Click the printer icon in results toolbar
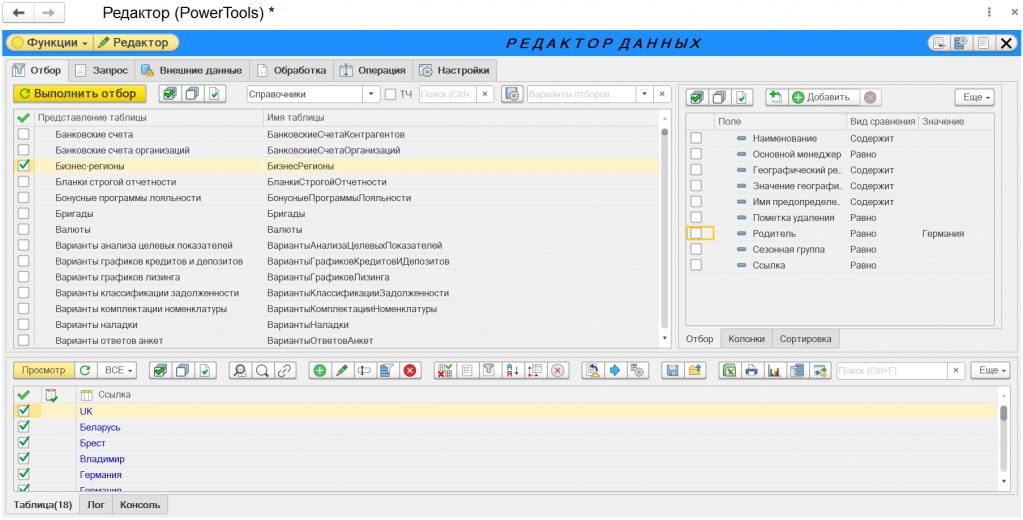The height and width of the screenshot is (520, 1023). click(x=750, y=370)
